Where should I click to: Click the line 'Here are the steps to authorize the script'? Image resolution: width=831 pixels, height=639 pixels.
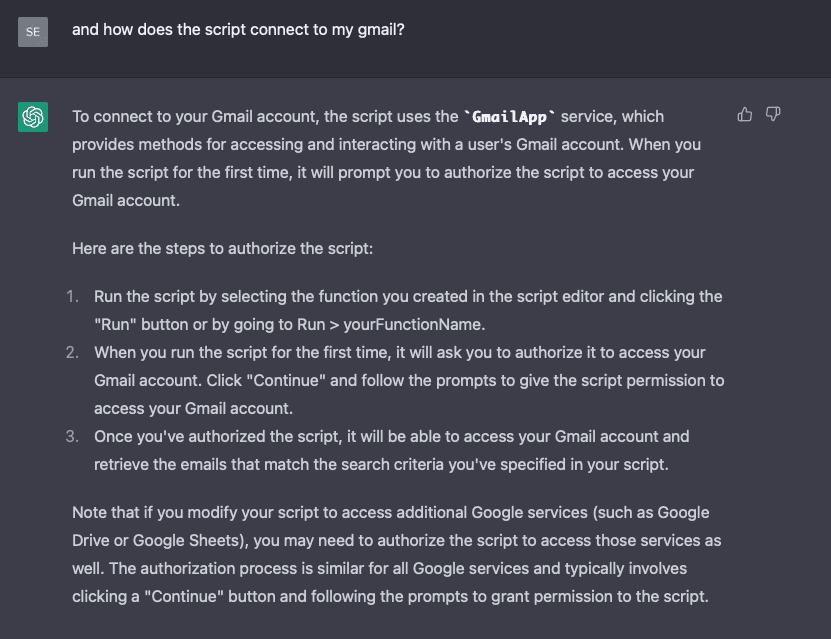(x=222, y=248)
